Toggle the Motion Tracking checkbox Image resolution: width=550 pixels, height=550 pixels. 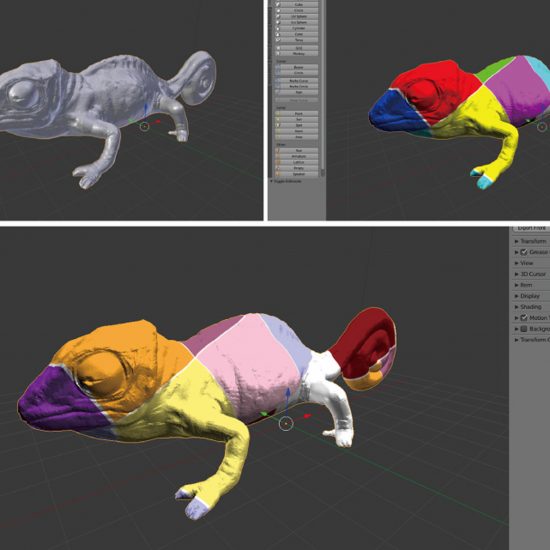click(524, 318)
